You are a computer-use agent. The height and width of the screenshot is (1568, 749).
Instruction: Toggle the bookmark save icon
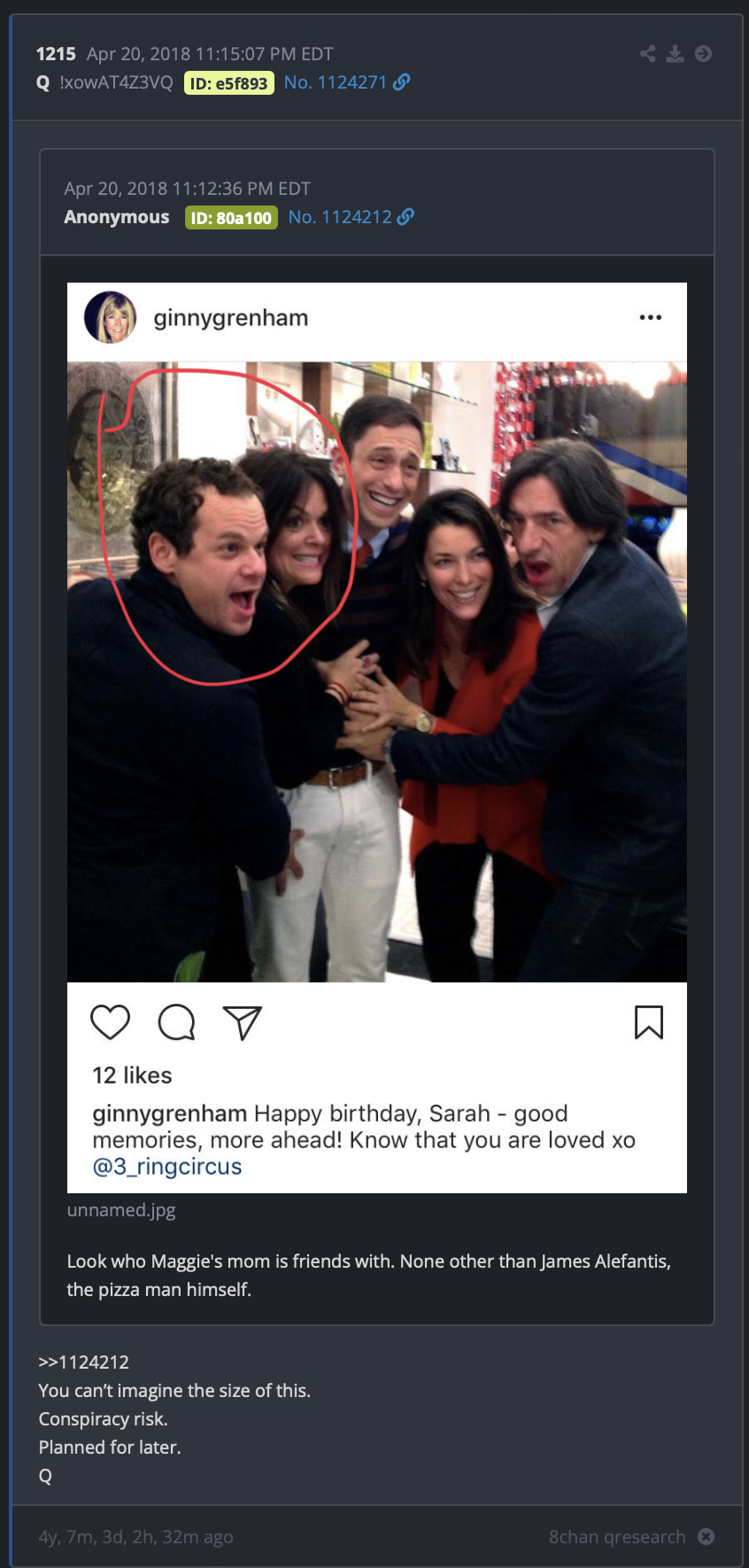[649, 1022]
